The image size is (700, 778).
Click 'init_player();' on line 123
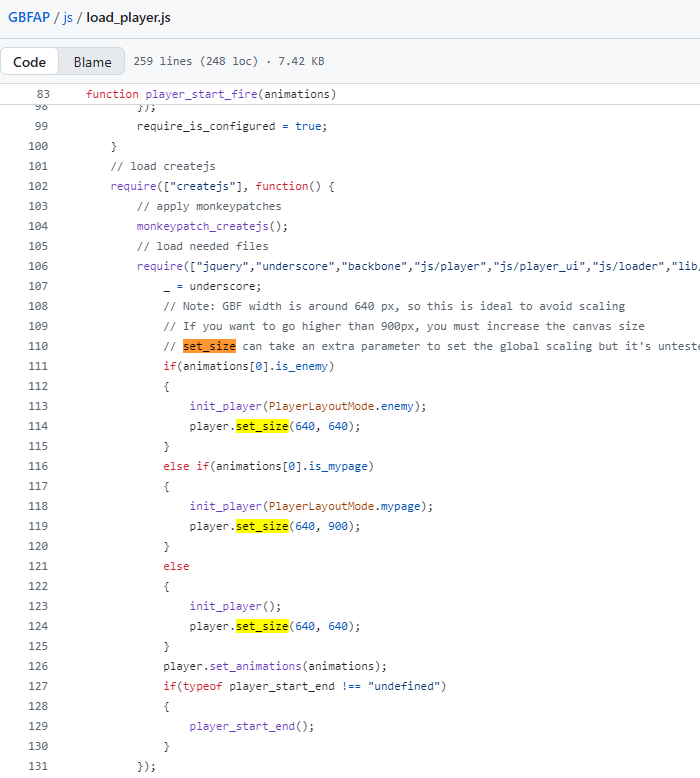(x=235, y=606)
